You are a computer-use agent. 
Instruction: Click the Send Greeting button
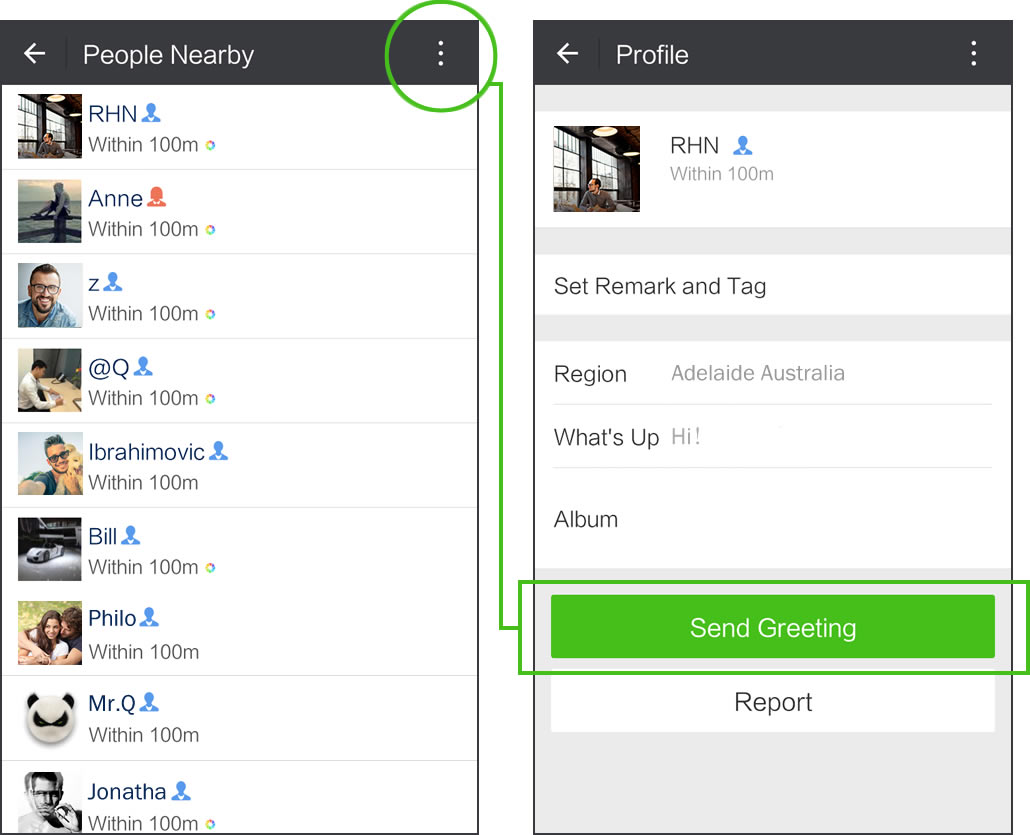[772, 627]
